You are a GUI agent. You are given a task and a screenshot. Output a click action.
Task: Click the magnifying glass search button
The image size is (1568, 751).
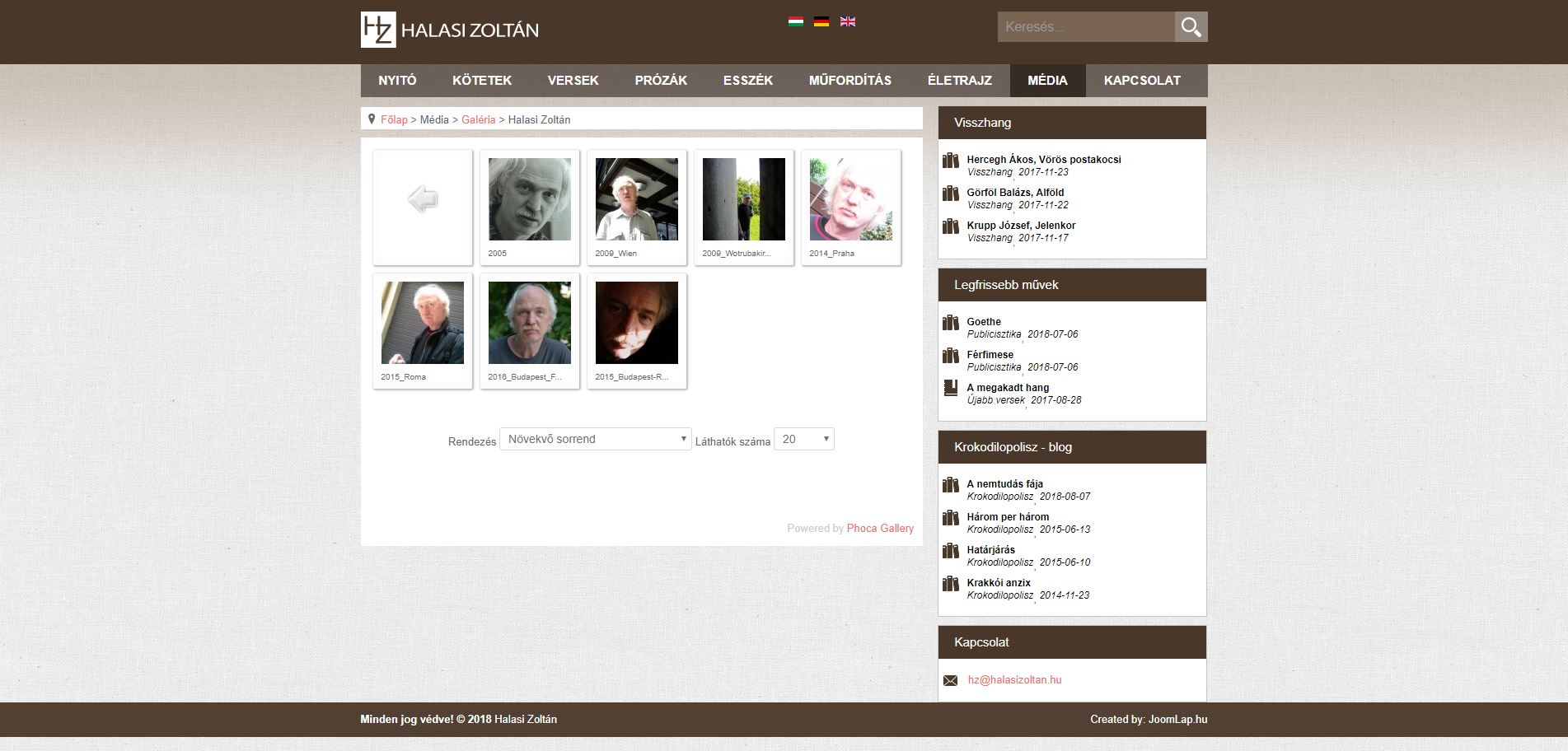coord(1191,27)
